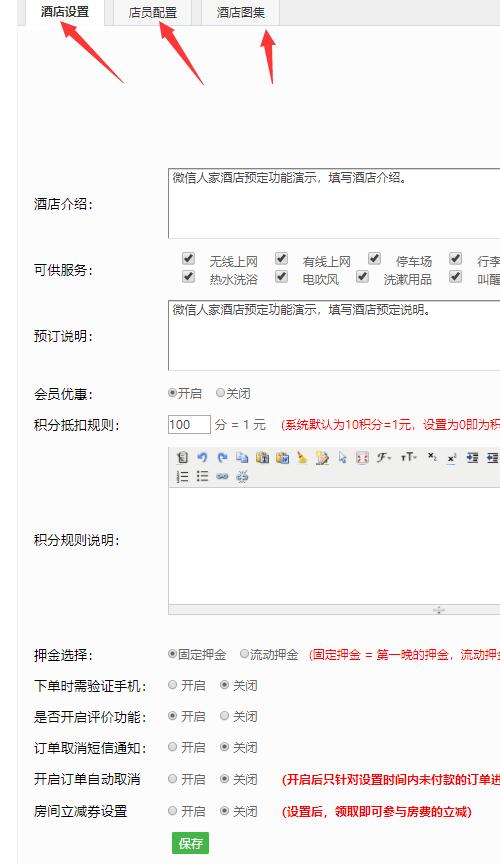Insert a bulleted list in editor
The height and width of the screenshot is (864, 500).
coord(202,476)
